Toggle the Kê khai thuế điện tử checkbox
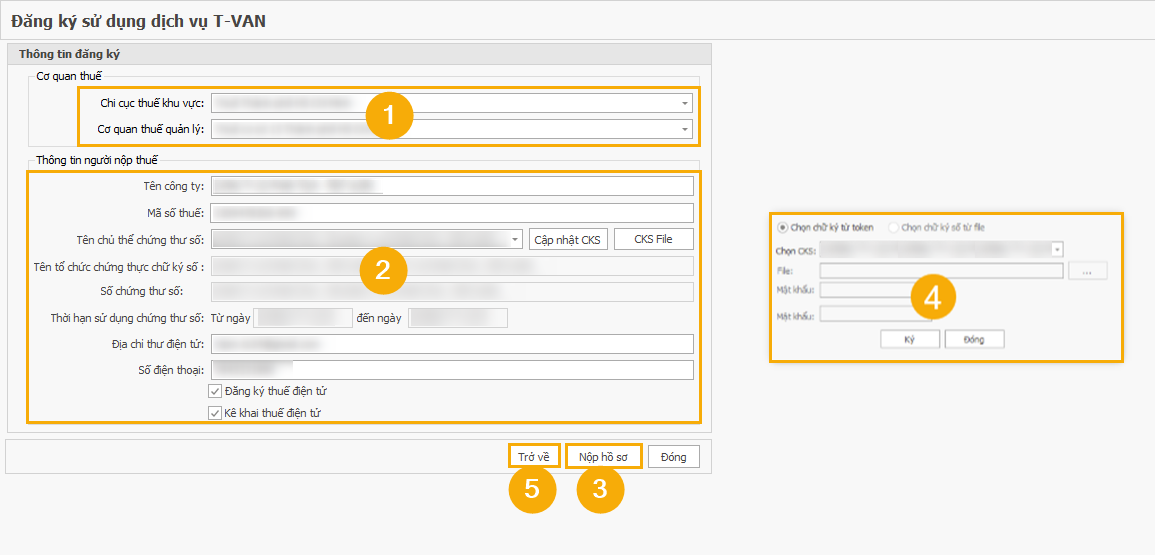The height and width of the screenshot is (555, 1155). (x=215, y=413)
